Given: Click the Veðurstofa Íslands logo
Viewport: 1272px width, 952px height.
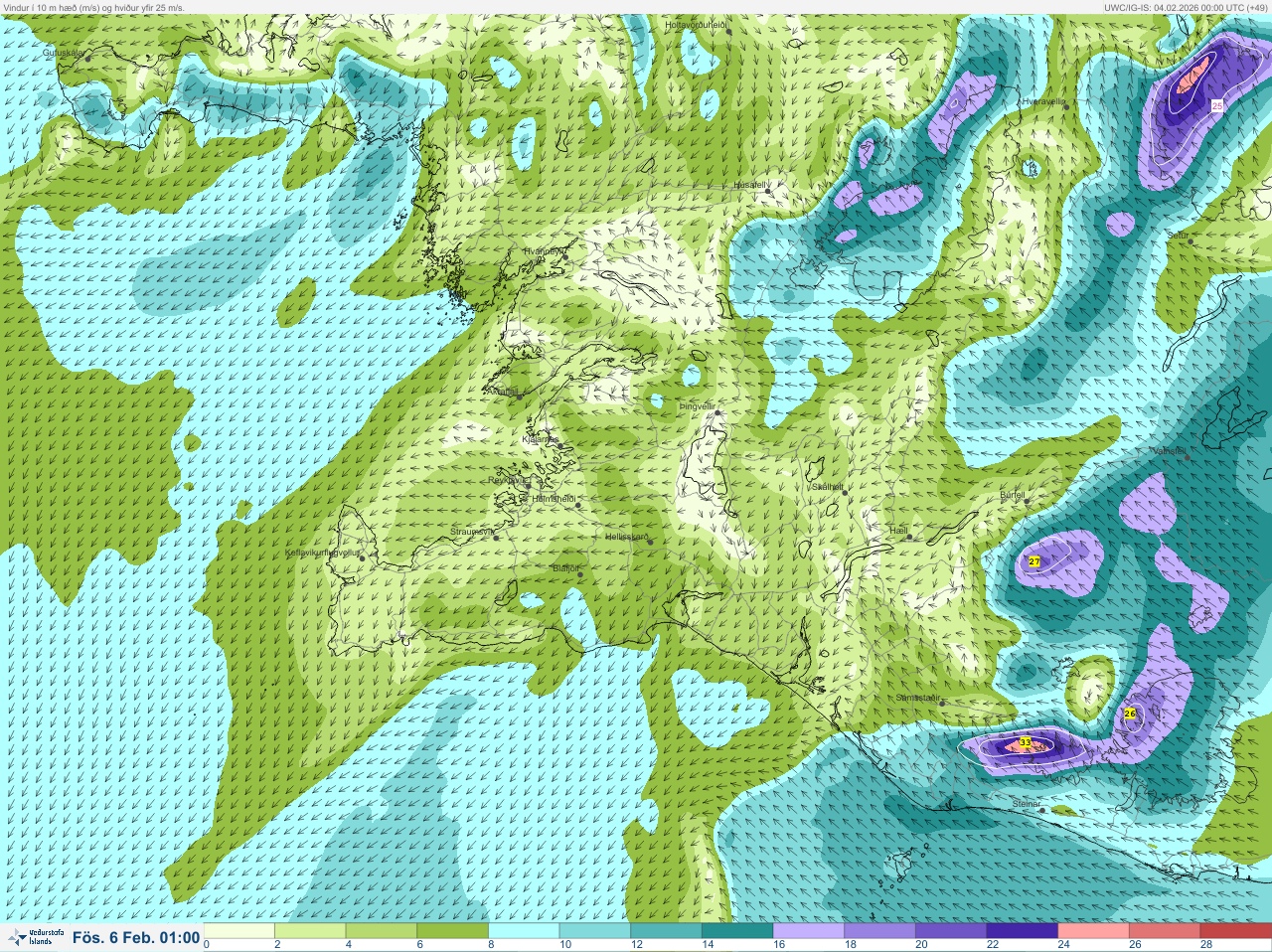Looking at the screenshot, I should click(x=34, y=937).
